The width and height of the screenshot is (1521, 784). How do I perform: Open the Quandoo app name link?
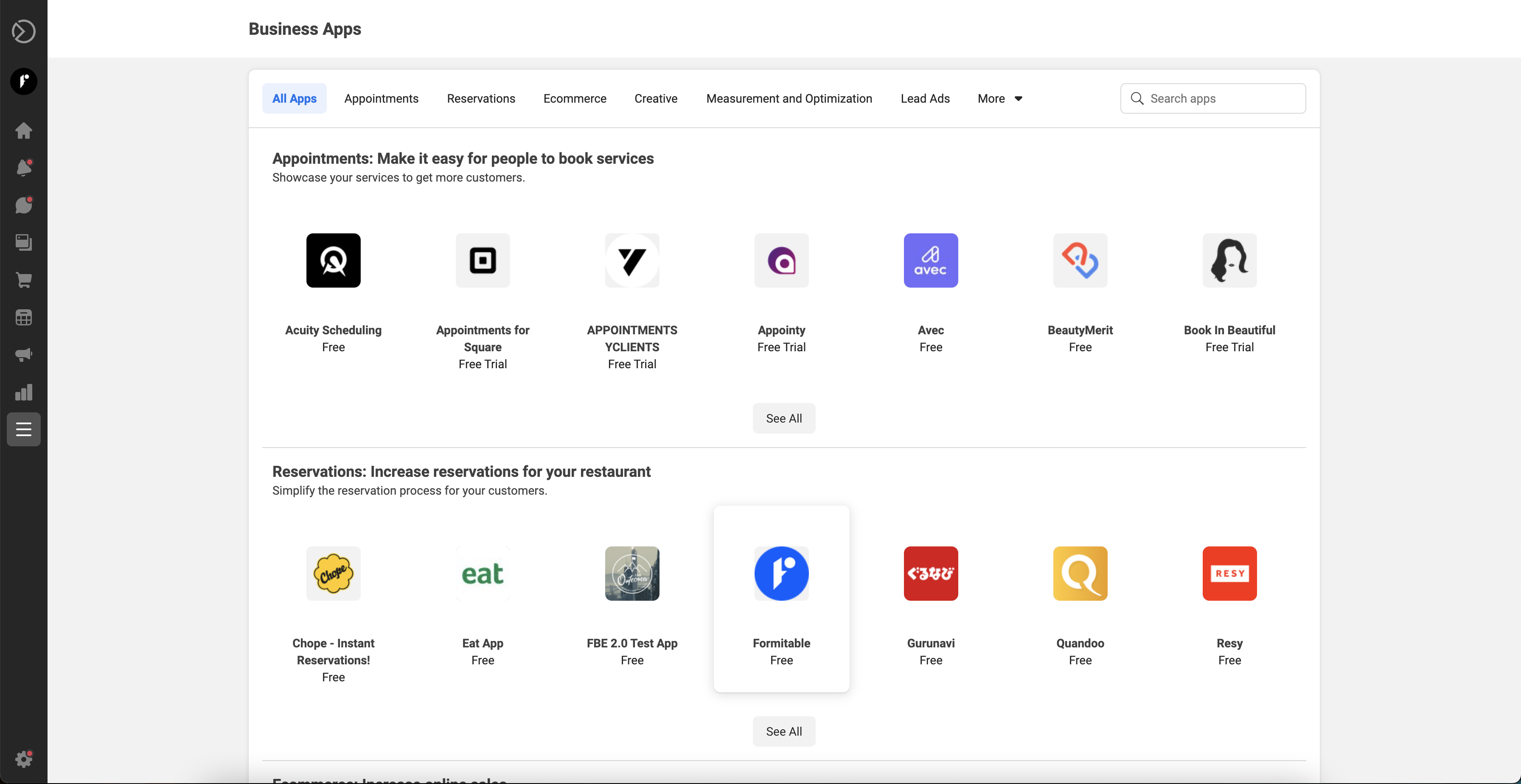tap(1080, 643)
